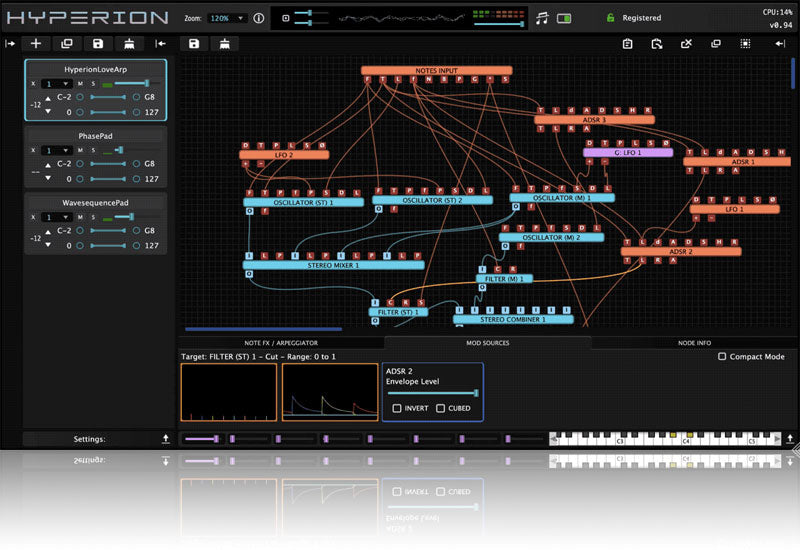Select the OSCILLATOR (ST) 1 node
Screen dimensions: 800x550
point(303,203)
